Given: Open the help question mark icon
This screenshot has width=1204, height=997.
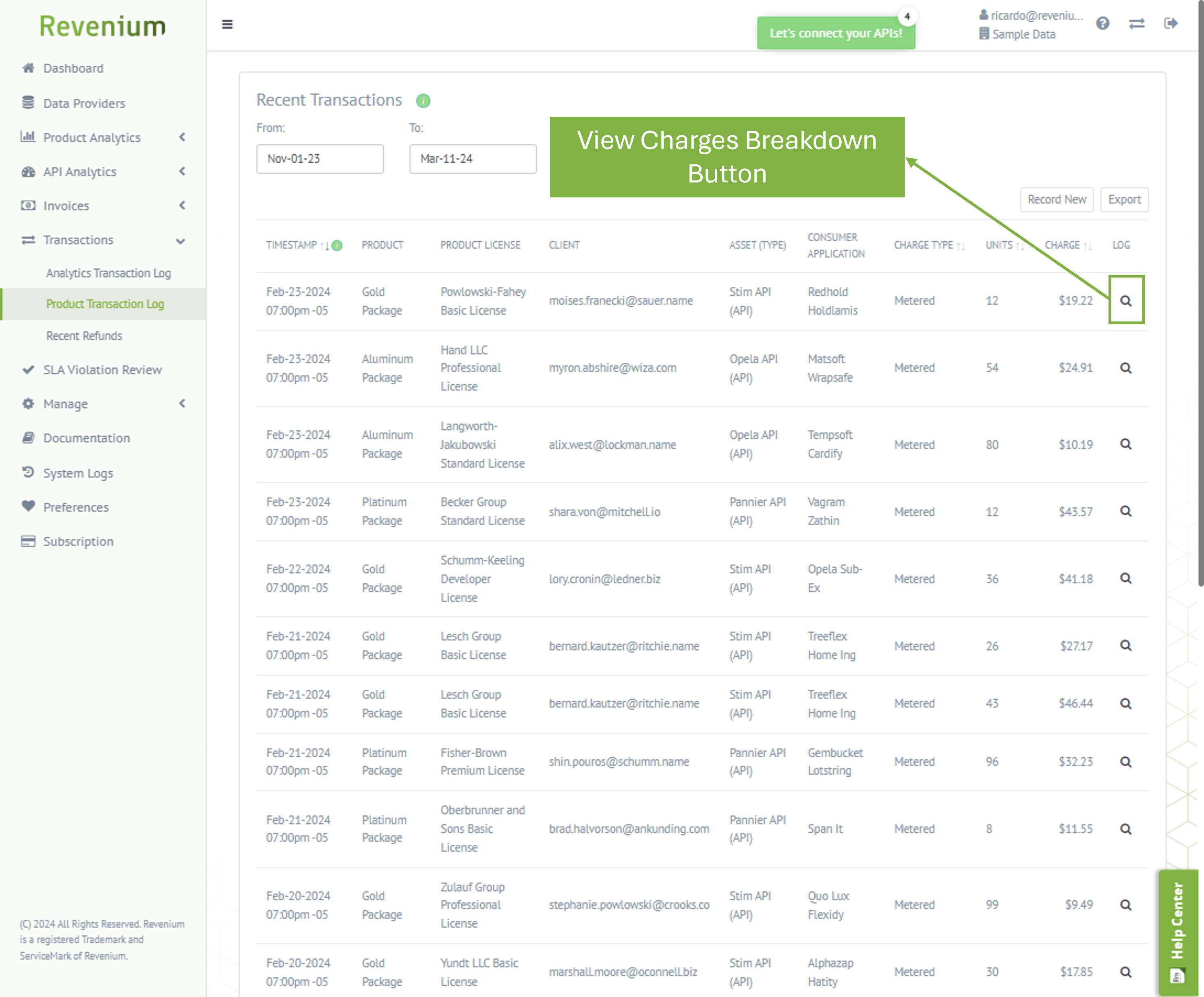Looking at the screenshot, I should point(1102,23).
